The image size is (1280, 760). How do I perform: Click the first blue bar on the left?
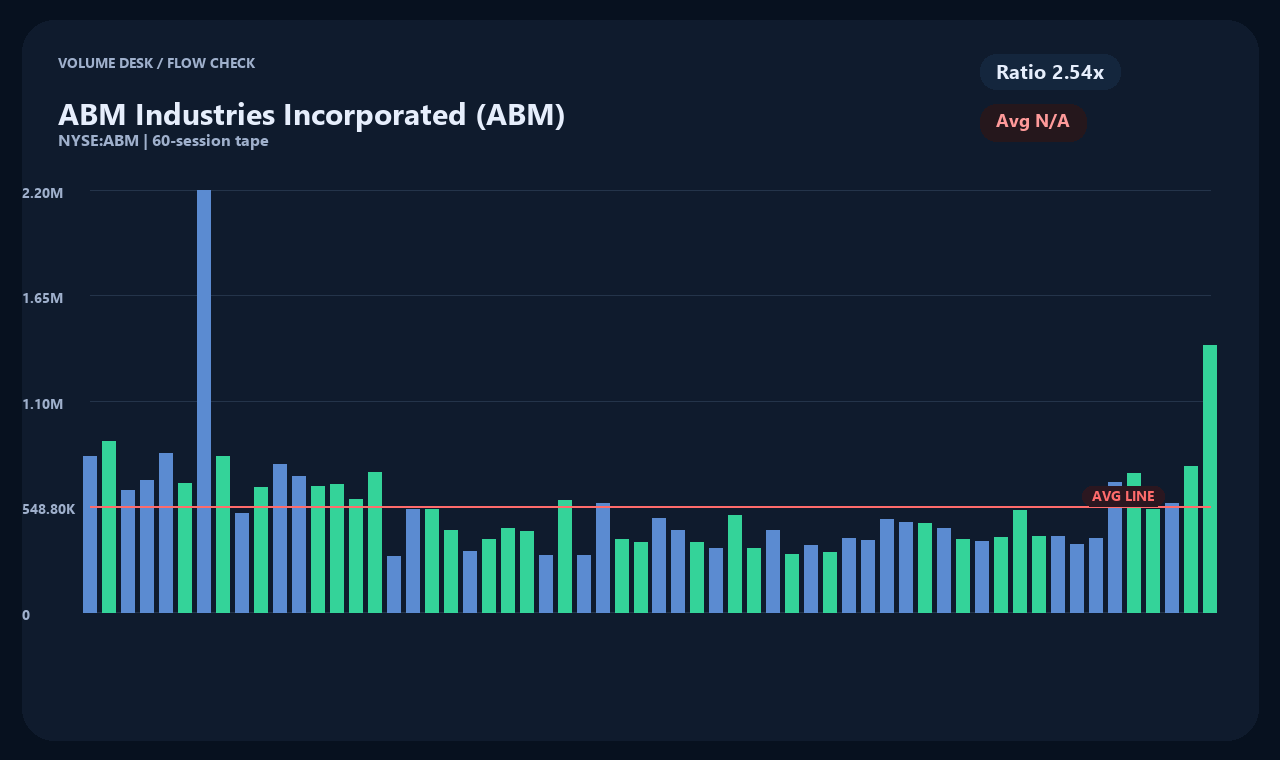(x=90, y=534)
